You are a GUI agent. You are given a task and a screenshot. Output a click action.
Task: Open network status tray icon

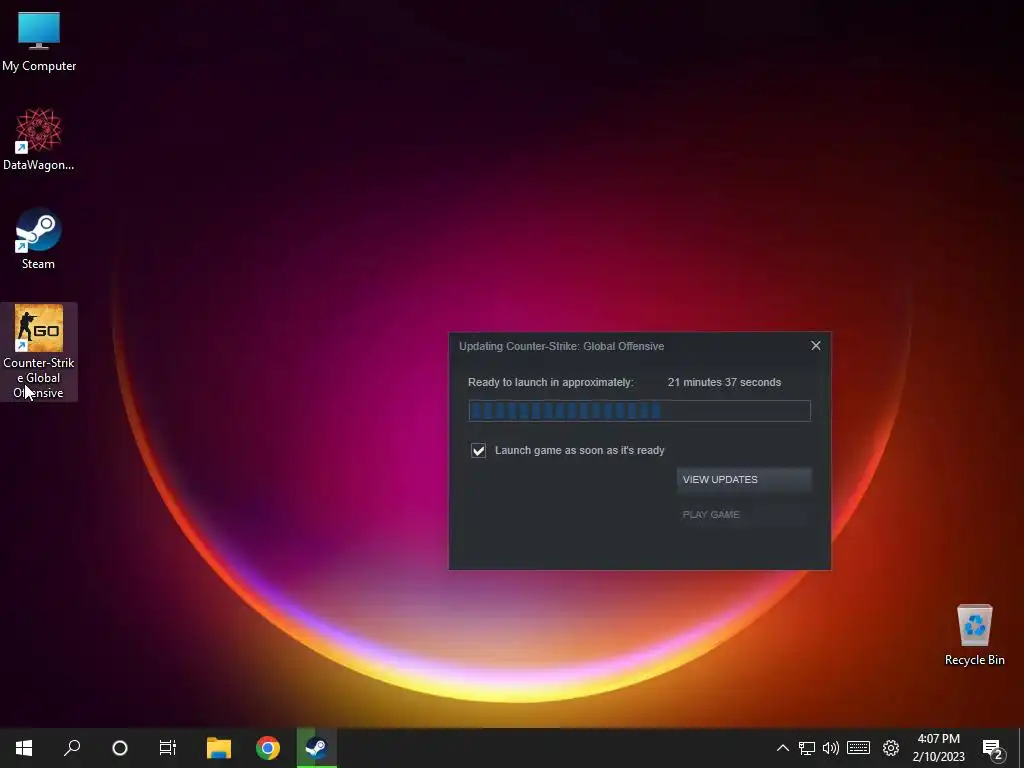pyautogui.click(x=807, y=748)
